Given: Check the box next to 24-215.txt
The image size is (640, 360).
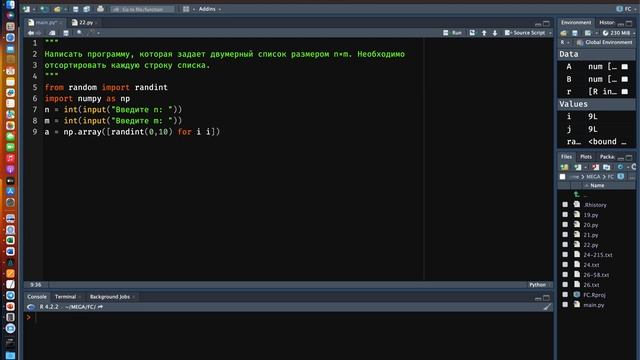Looking at the screenshot, I should [565, 255].
